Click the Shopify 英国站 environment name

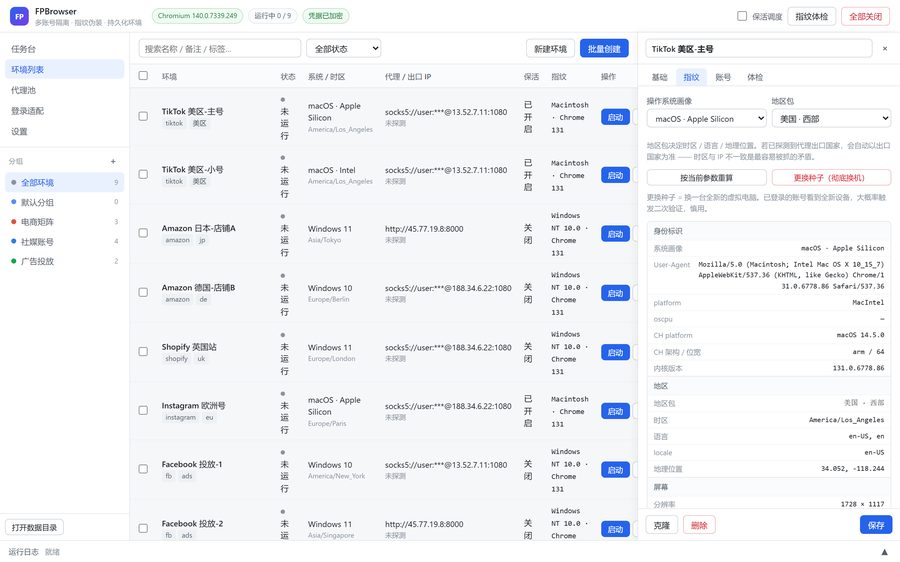(x=189, y=347)
